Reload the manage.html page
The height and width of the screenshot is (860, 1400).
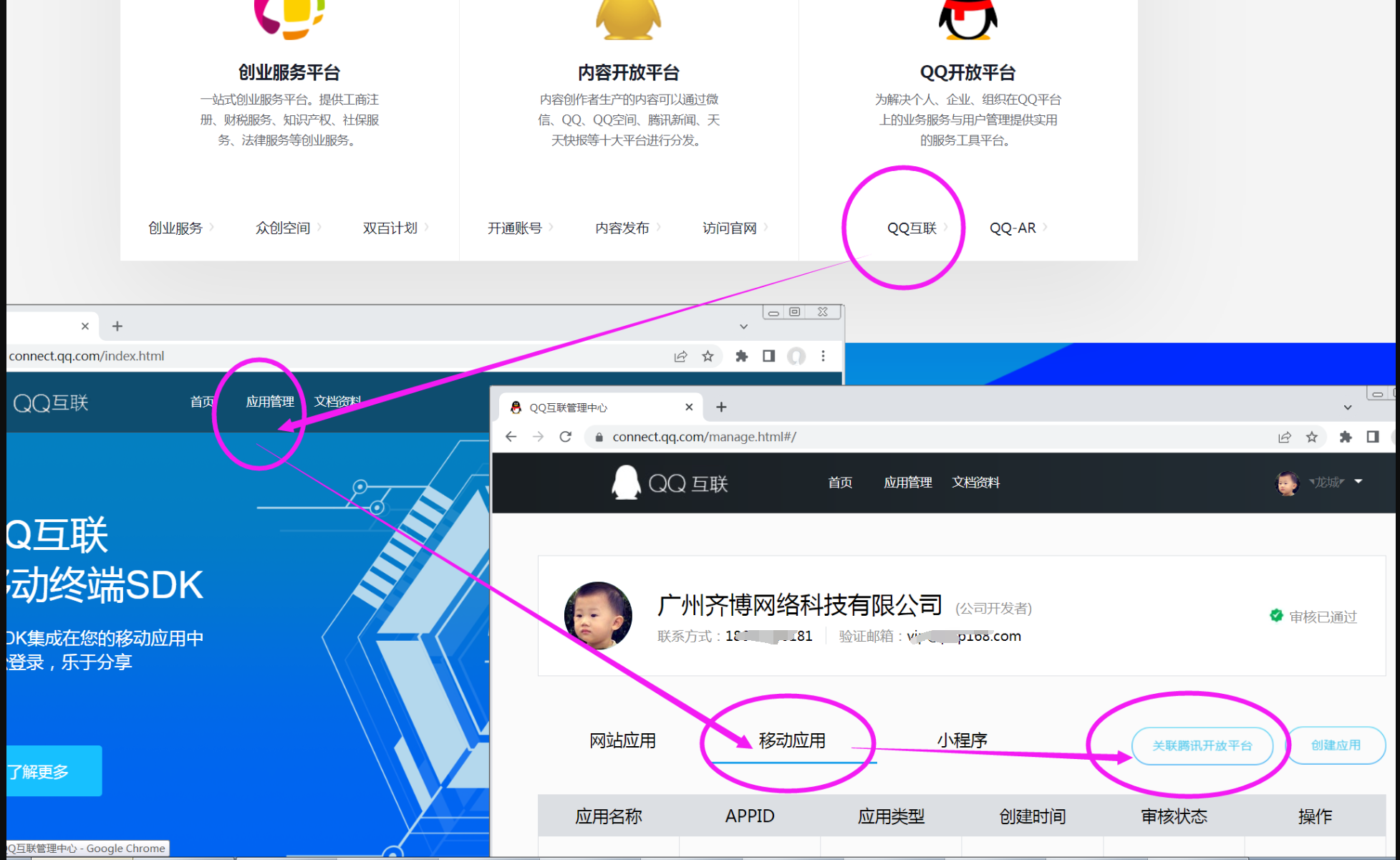566,437
